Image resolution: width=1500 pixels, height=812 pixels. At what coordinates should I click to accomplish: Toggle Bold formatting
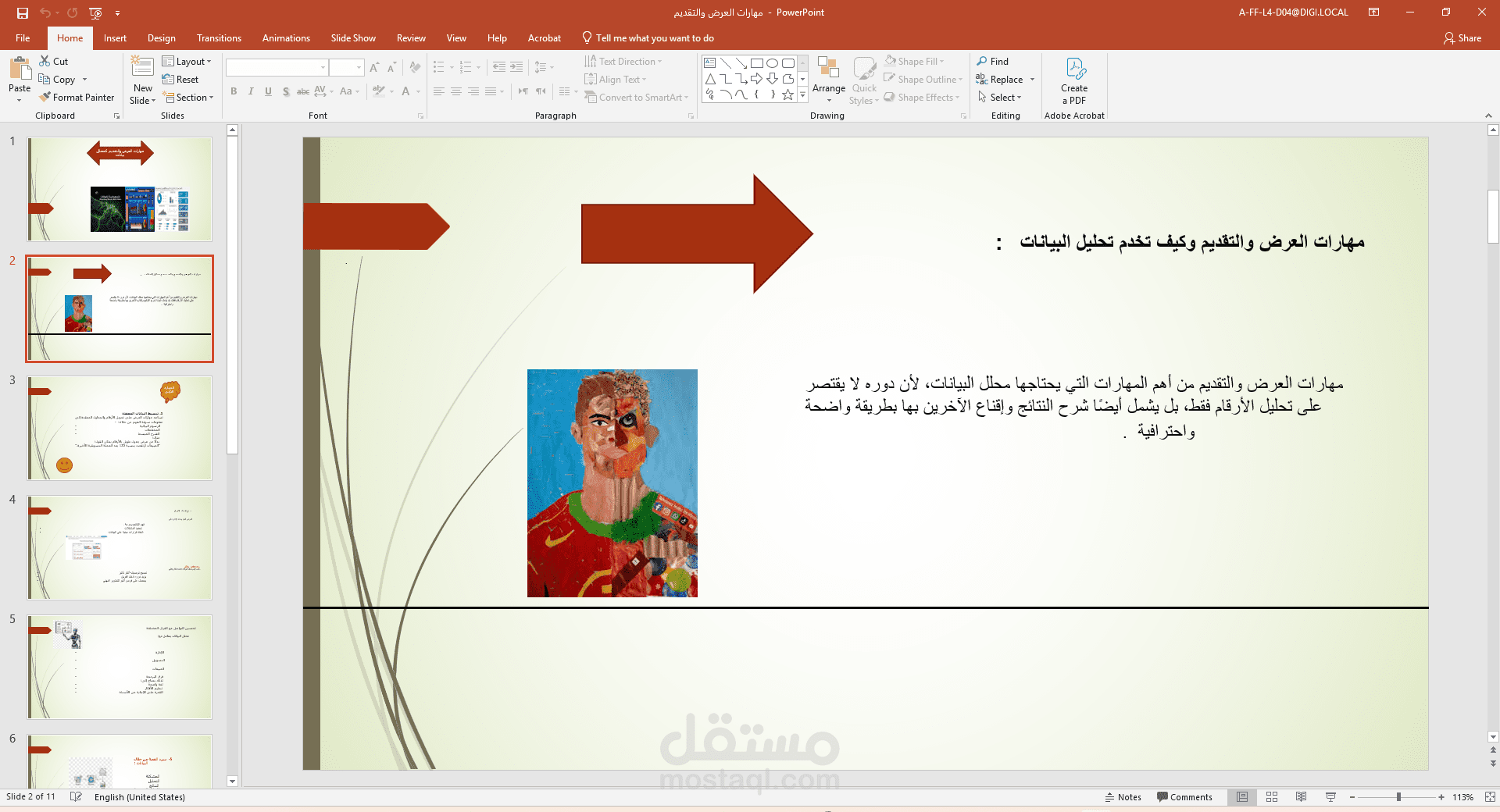(234, 91)
